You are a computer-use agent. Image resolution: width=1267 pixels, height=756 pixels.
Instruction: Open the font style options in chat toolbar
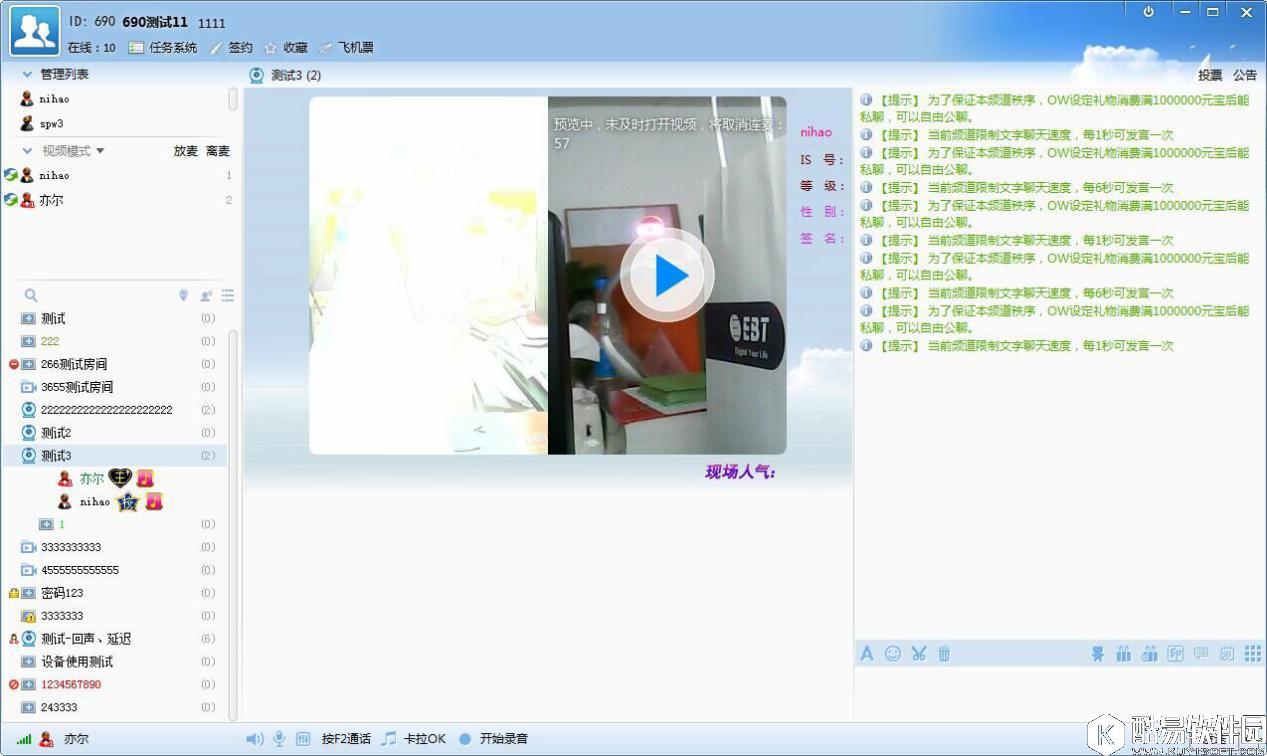coord(866,653)
